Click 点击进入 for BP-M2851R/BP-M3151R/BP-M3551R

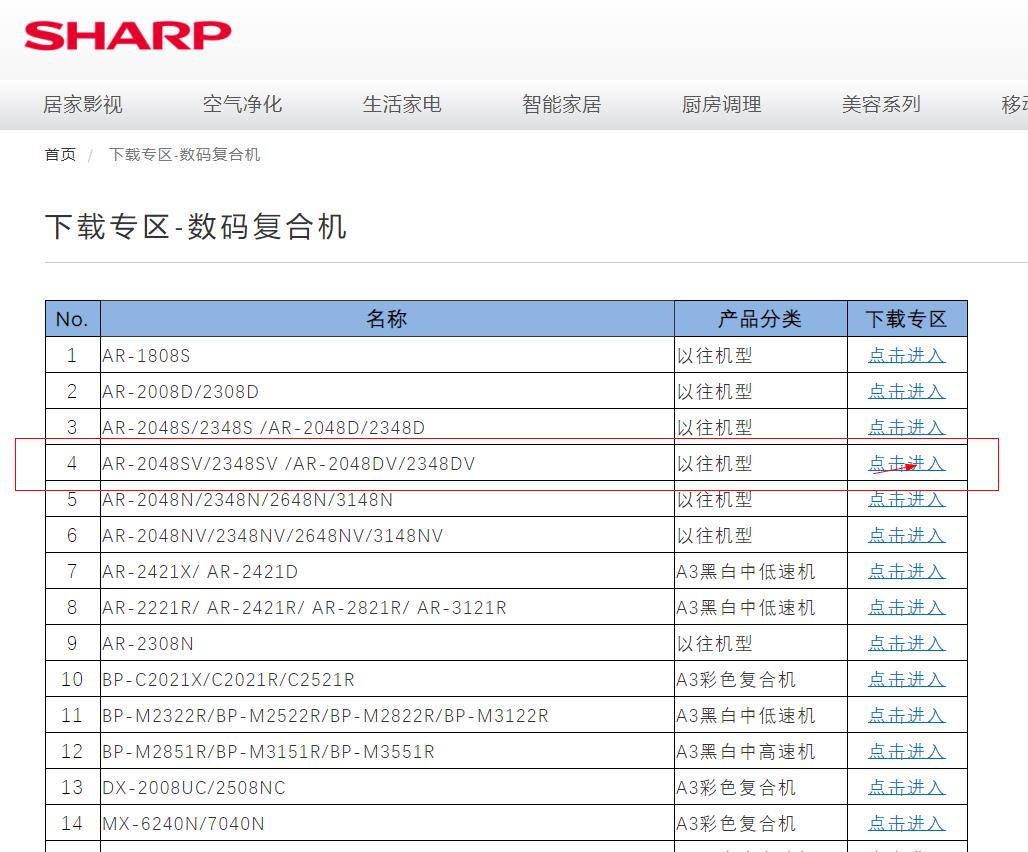click(906, 752)
